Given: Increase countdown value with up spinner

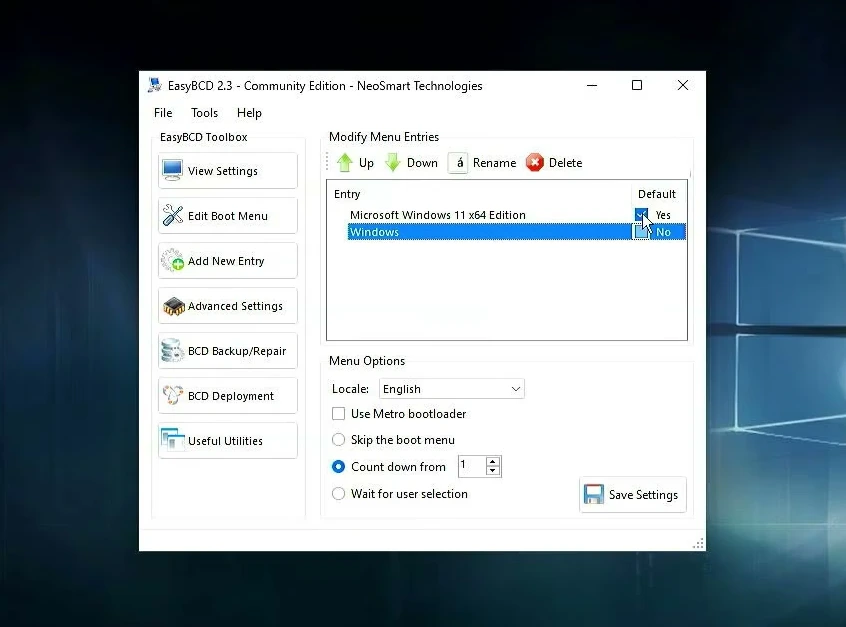Looking at the screenshot, I should [492, 461].
